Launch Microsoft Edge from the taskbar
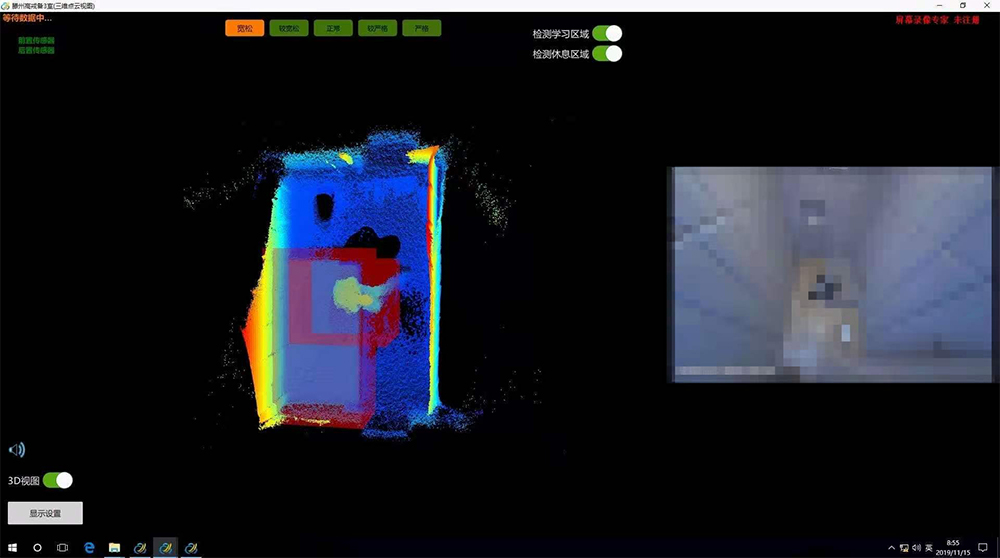This screenshot has width=1000, height=558. tap(88, 547)
